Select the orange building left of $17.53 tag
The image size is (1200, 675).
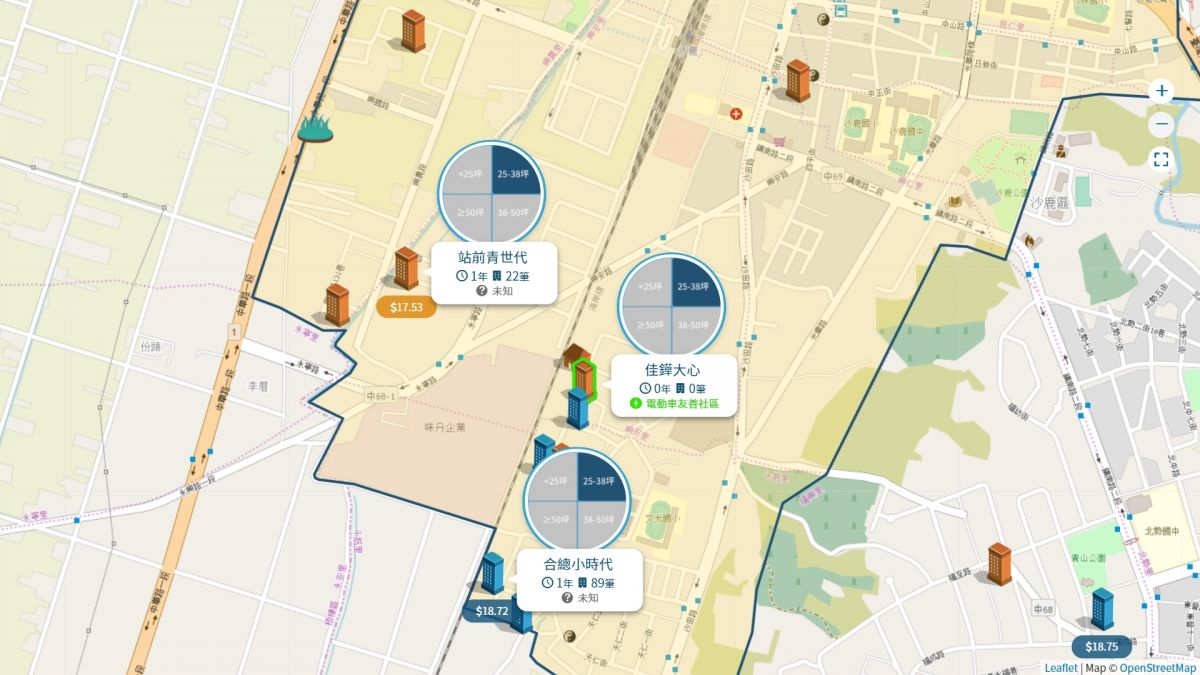(337, 304)
